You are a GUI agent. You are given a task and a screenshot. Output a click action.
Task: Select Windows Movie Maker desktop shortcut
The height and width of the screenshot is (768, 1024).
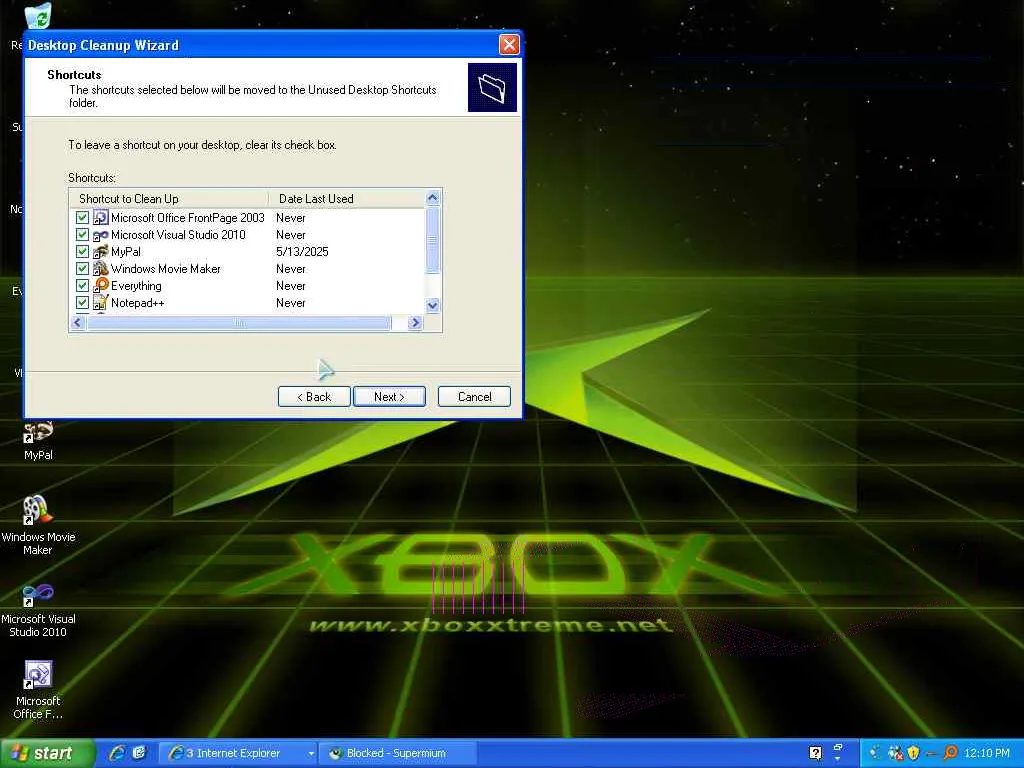click(38, 526)
